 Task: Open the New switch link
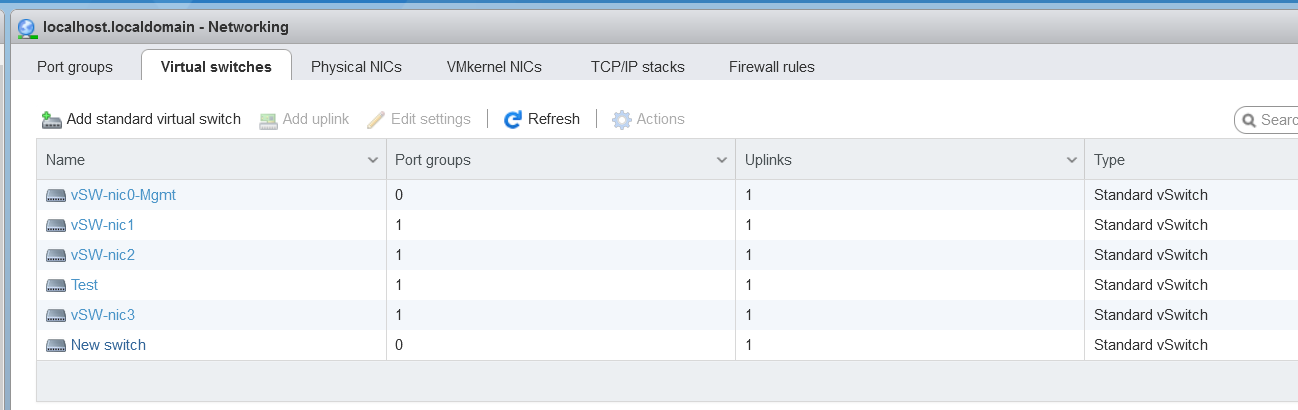[108, 345]
